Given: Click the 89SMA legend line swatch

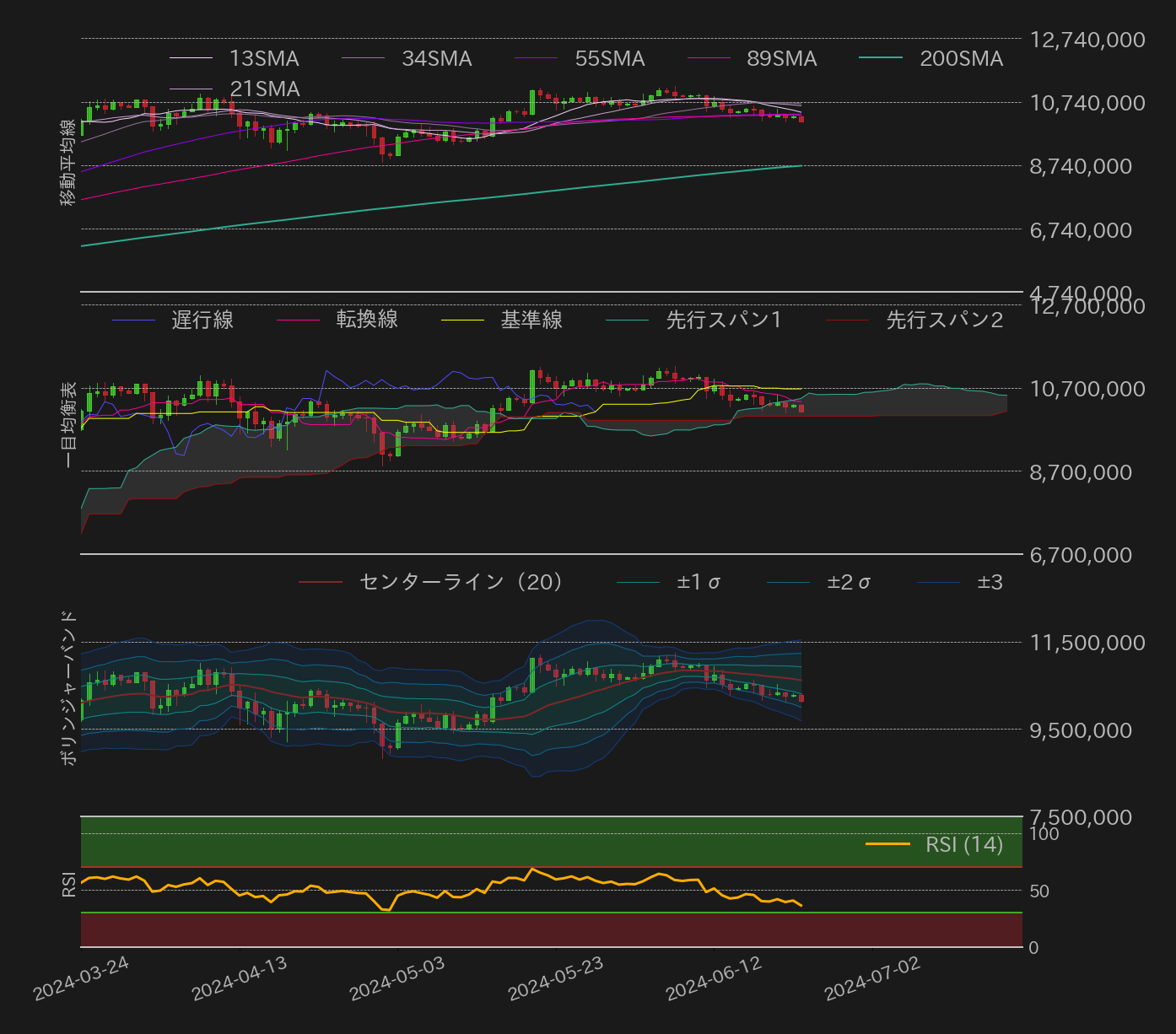Looking at the screenshot, I should (x=709, y=58).
